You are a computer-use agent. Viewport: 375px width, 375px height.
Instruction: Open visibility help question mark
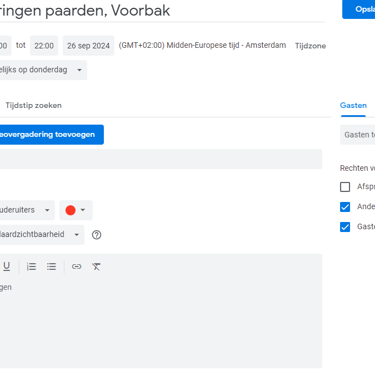point(96,235)
